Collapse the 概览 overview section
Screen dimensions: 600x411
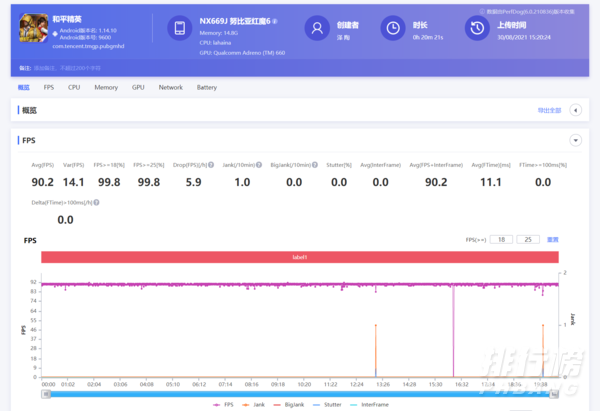pos(575,110)
